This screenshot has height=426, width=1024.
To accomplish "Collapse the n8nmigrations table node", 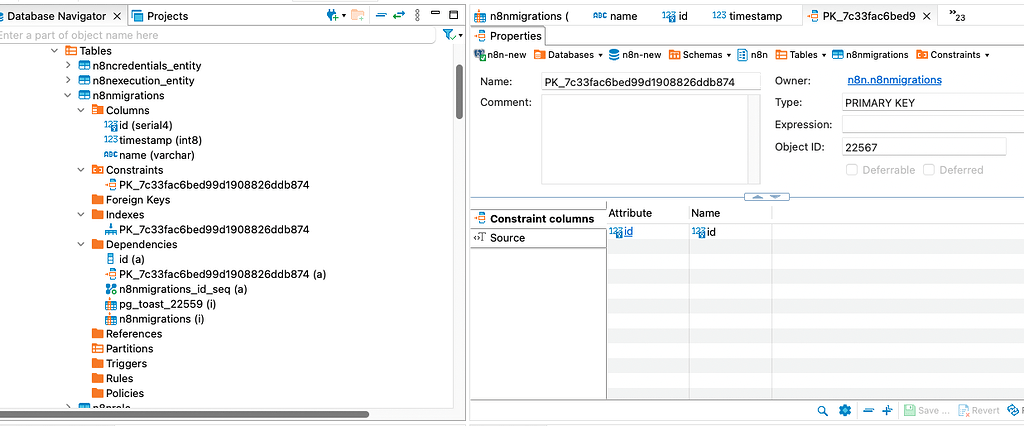I will point(68,95).
